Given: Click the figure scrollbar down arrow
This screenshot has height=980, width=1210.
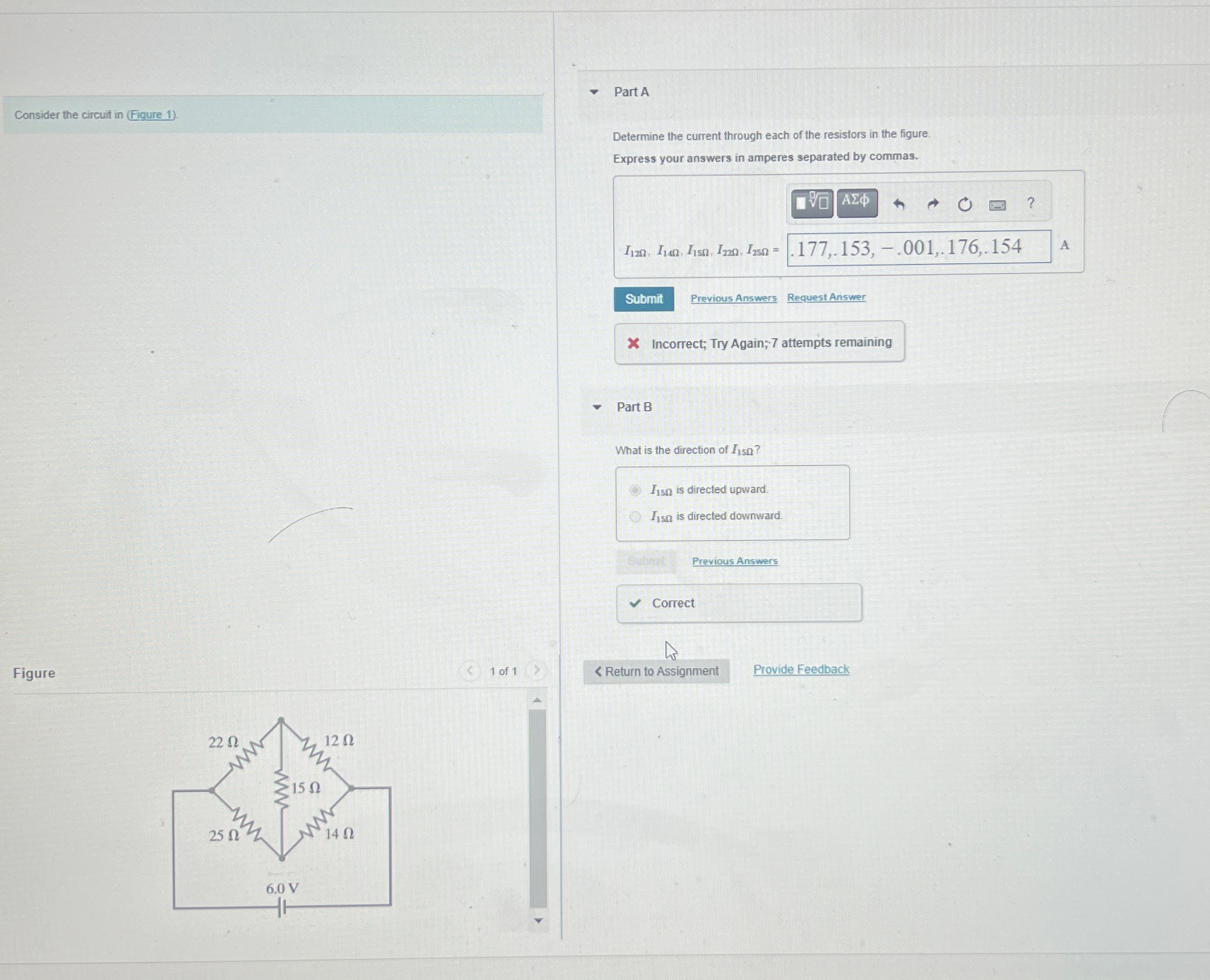Looking at the screenshot, I should coord(538,921).
